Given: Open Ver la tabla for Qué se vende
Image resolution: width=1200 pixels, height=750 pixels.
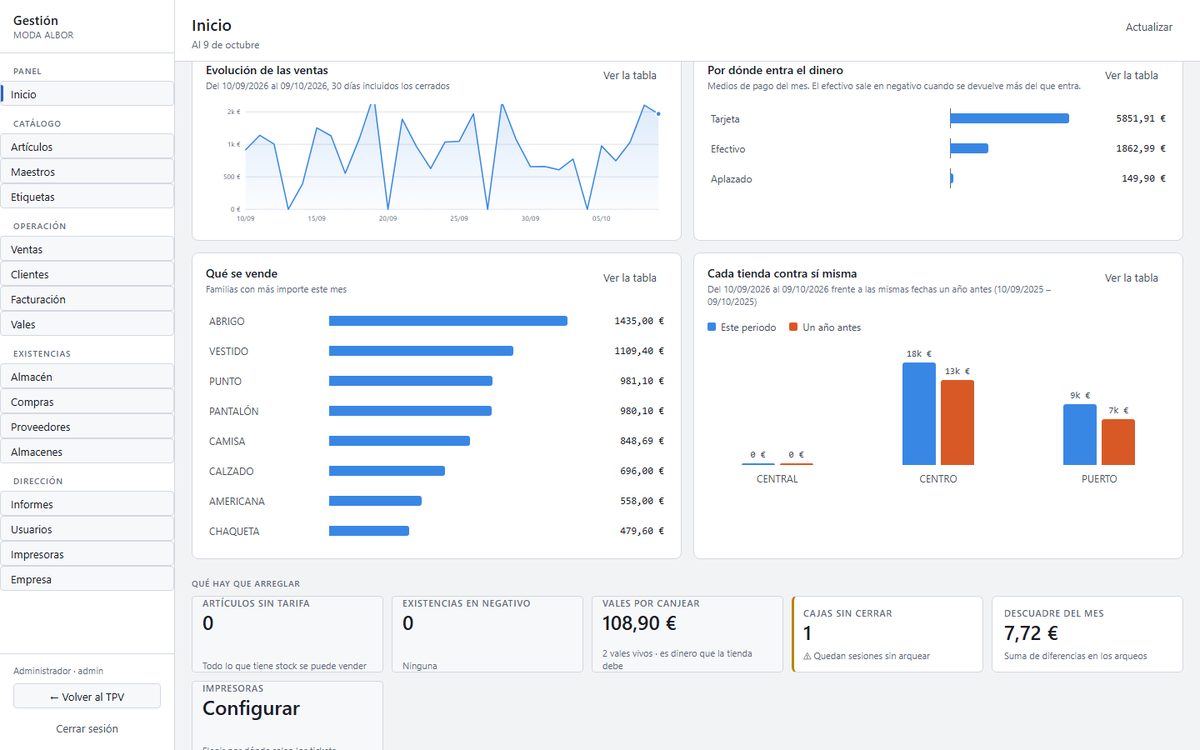Looking at the screenshot, I should [630, 278].
